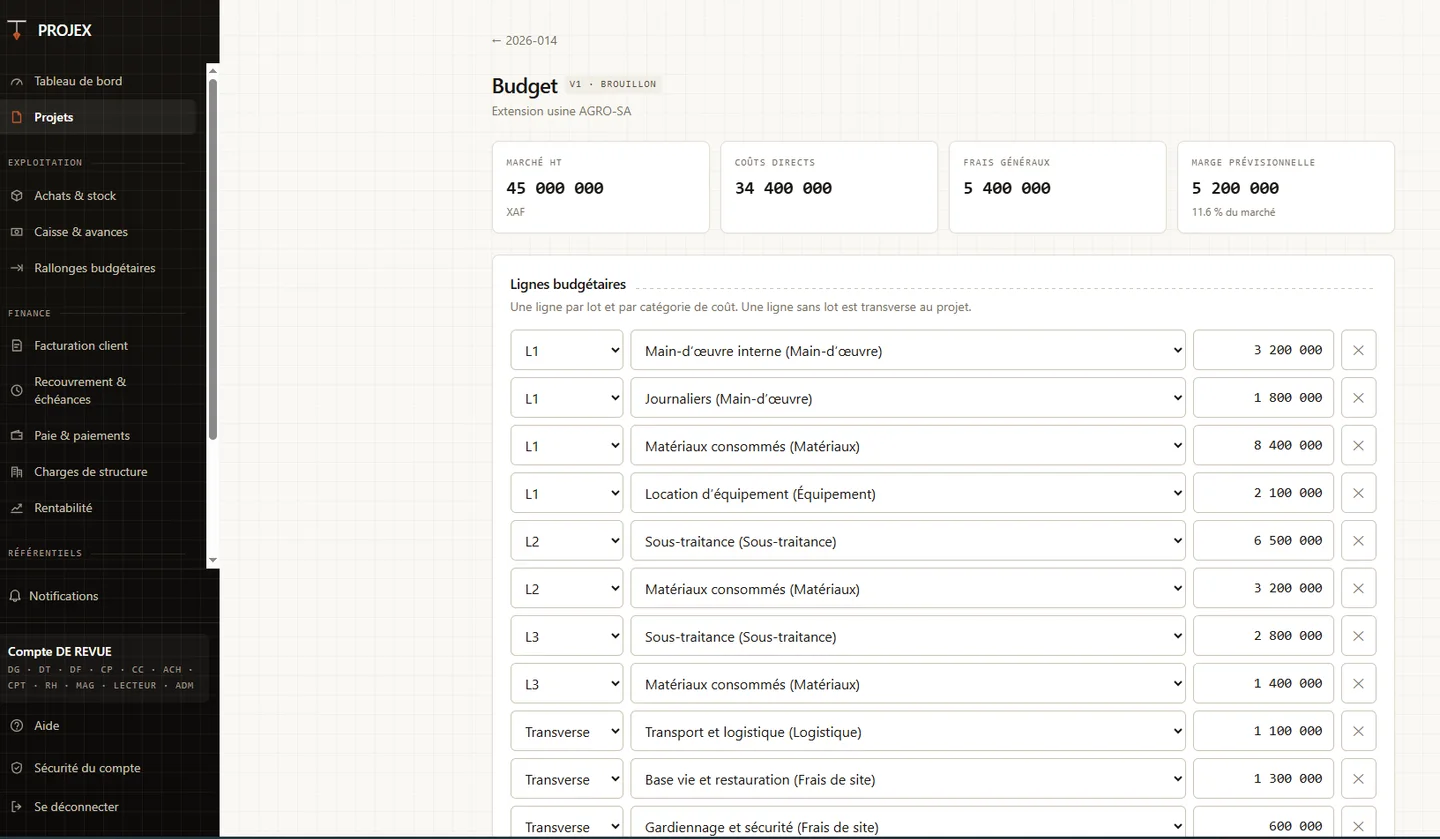
Task: Click the Se déconnecter exit icon
Action: pyautogui.click(x=16, y=807)
